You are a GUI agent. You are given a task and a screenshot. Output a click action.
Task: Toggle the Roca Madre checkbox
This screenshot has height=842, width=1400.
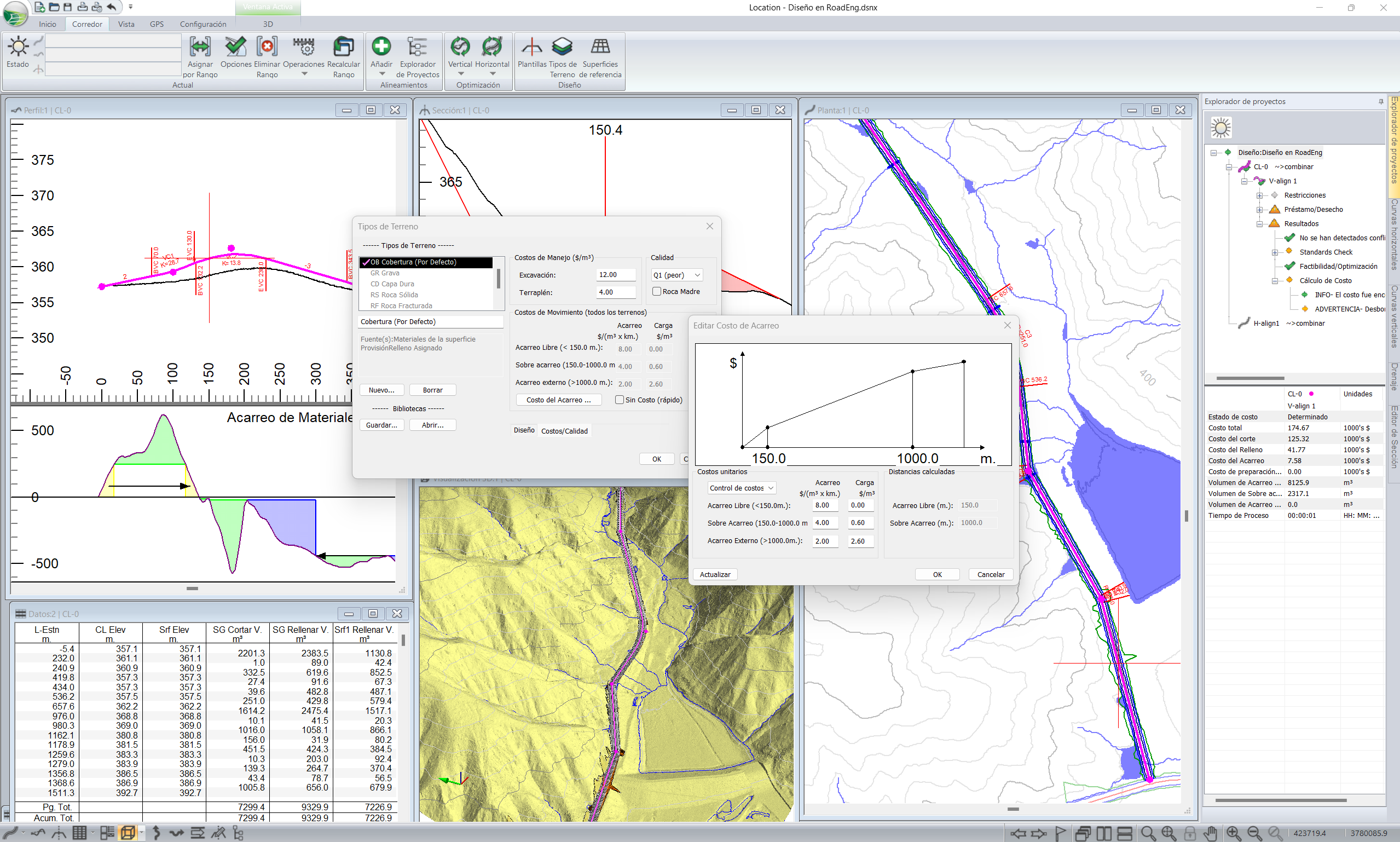tap(657, 292)
